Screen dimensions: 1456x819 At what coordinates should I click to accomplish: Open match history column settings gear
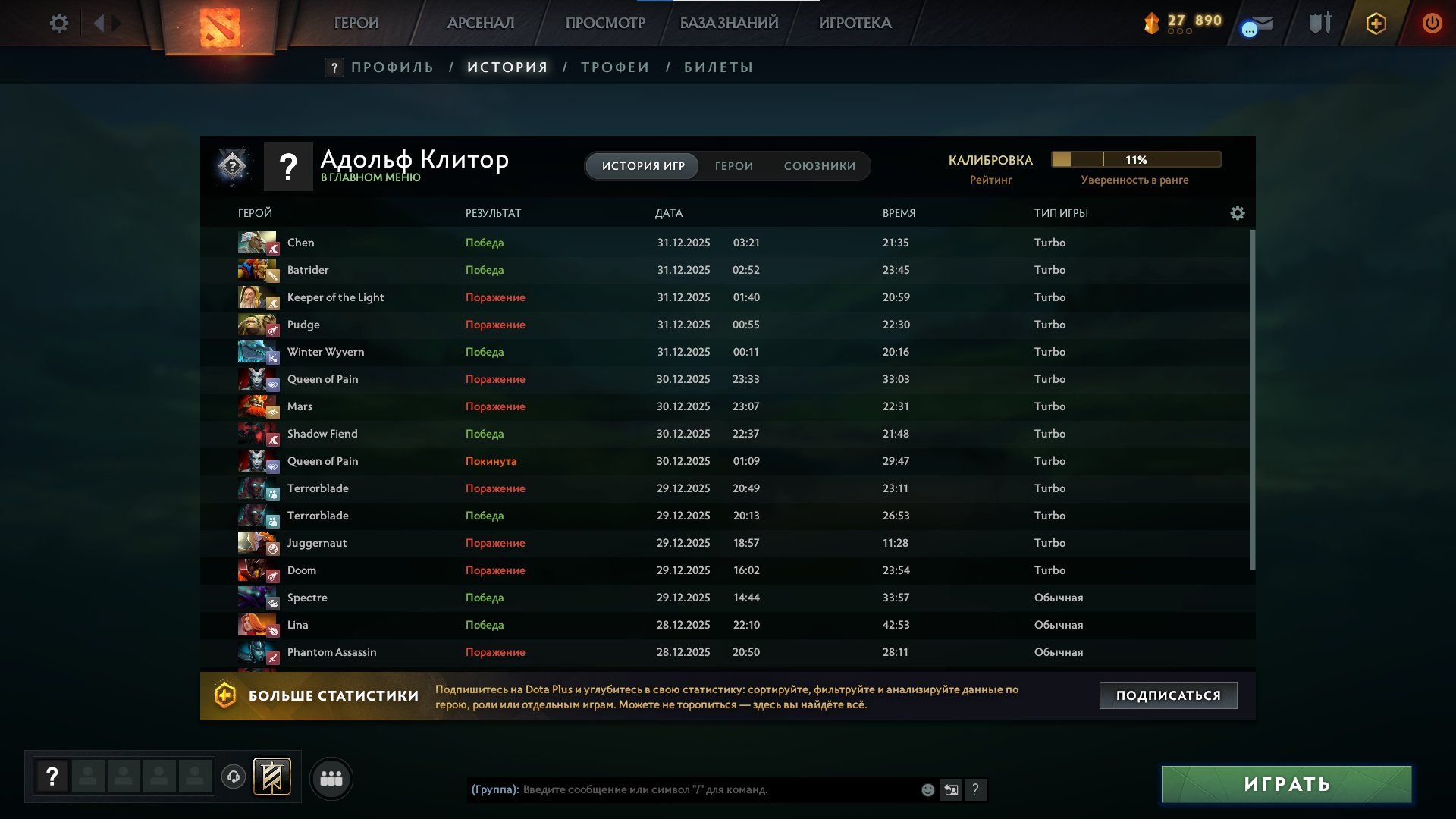[x=1237, y=213]
